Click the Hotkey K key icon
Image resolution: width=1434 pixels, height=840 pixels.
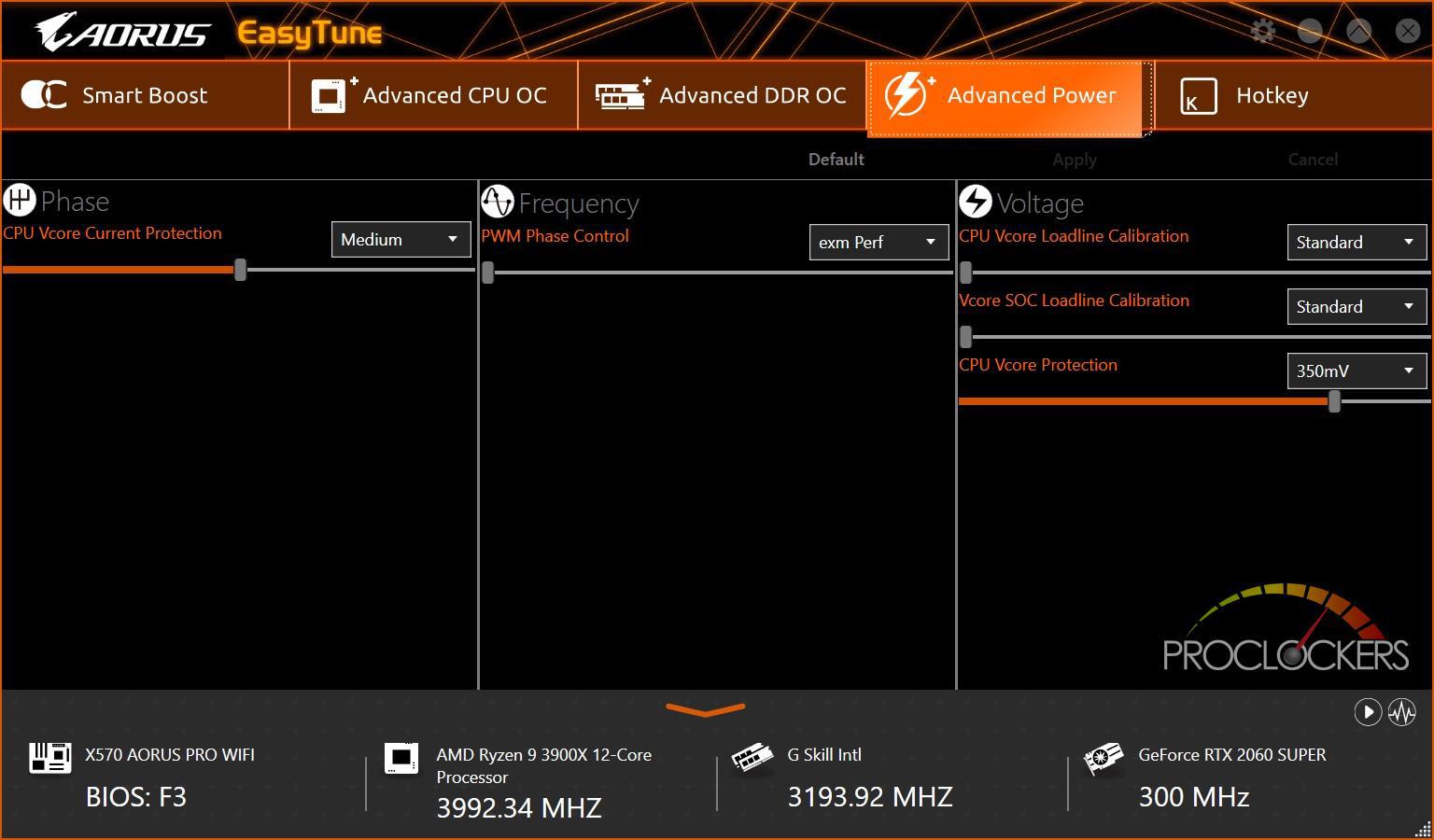click(x=1199, y=96)
